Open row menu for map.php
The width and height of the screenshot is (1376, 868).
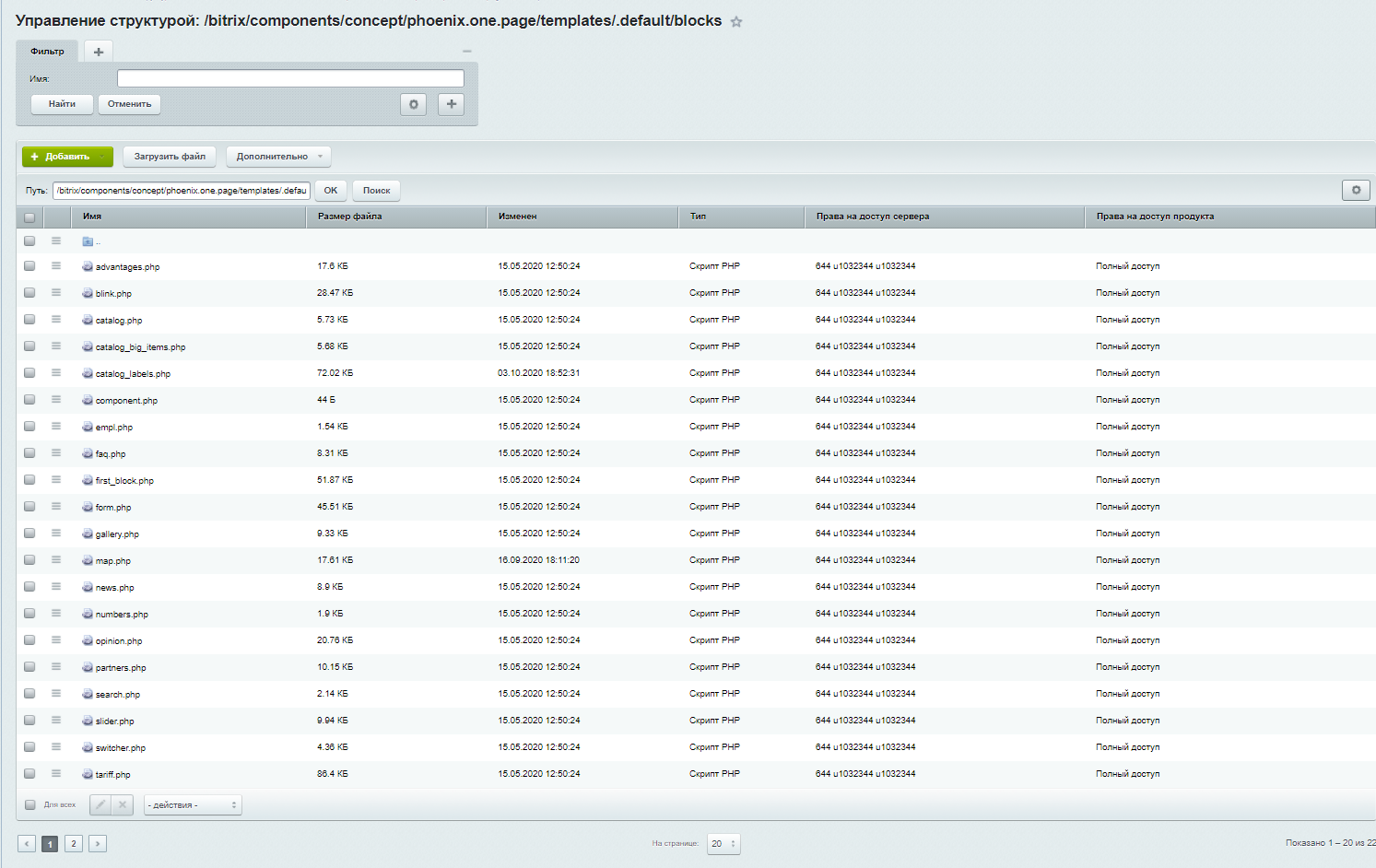tap(56, 559)
